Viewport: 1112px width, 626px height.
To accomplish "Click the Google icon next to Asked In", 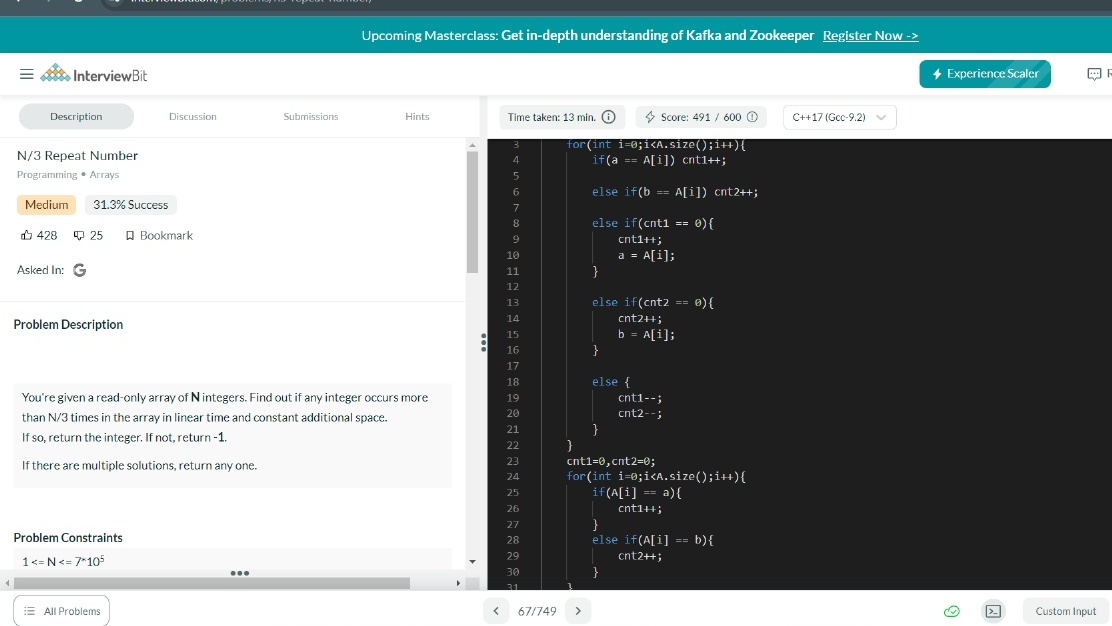I will 79,269.
